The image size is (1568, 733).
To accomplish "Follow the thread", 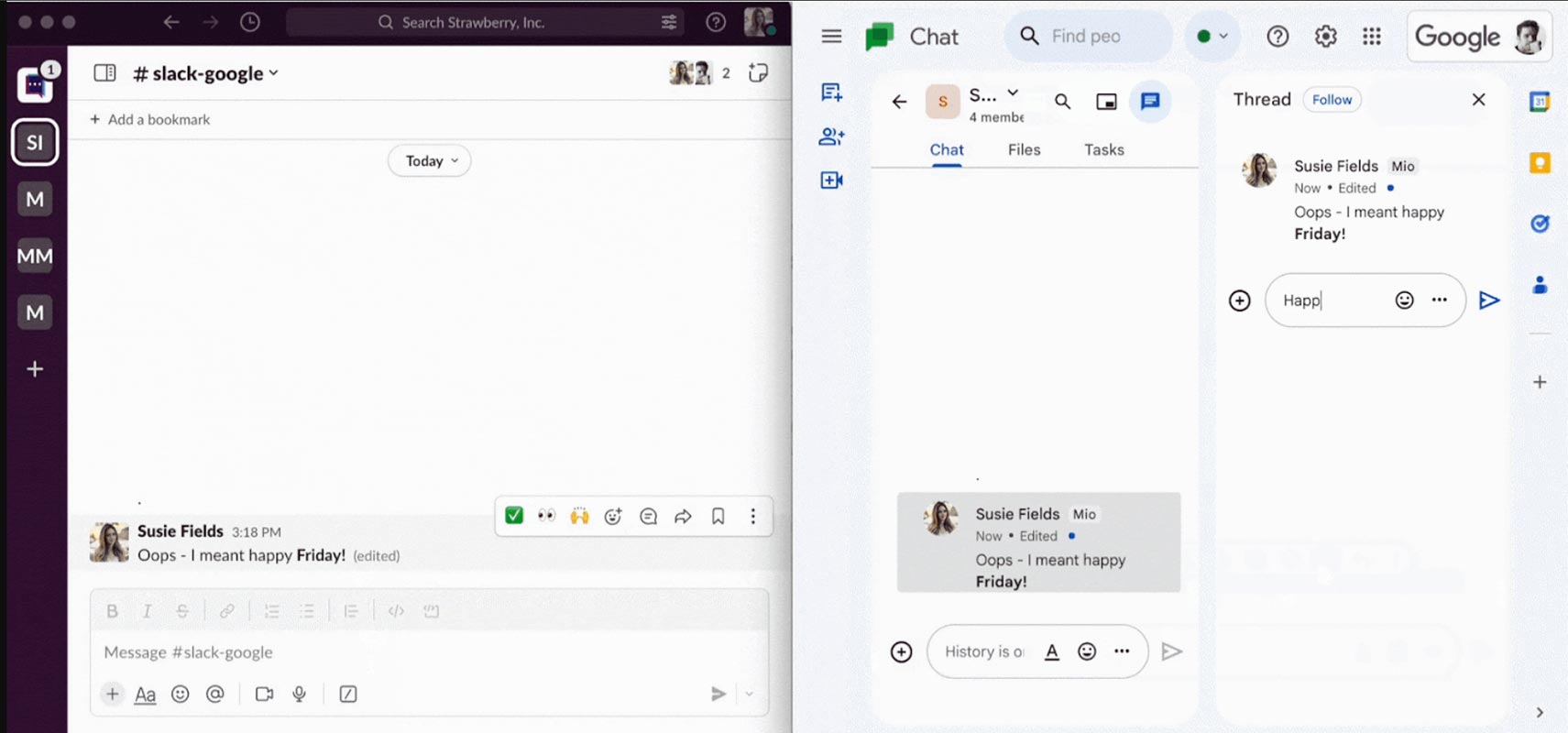I will point(1332,100).
